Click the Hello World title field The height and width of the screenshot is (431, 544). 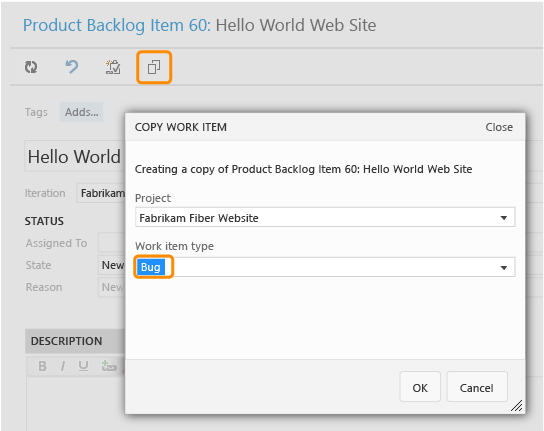click(75, 156)
